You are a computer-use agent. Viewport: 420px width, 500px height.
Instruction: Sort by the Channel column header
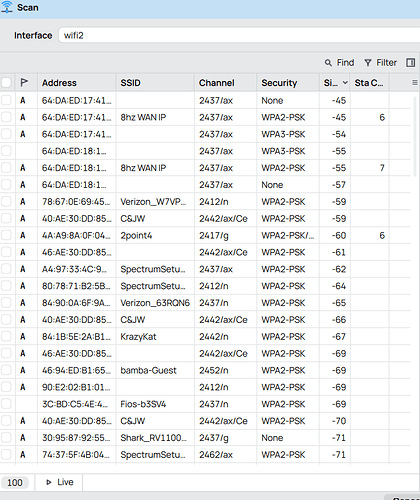point(217,83)
